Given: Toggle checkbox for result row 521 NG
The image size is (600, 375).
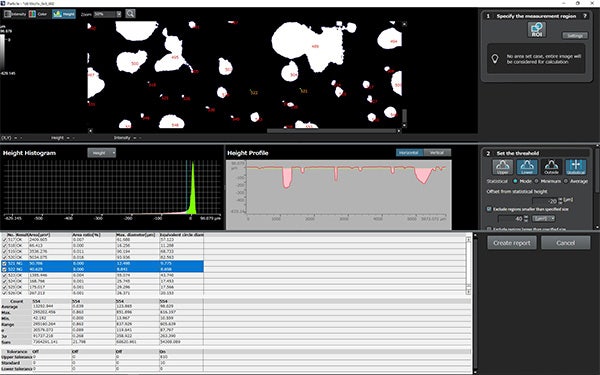Looking at the screenshot, I should [x=5, y=264].
